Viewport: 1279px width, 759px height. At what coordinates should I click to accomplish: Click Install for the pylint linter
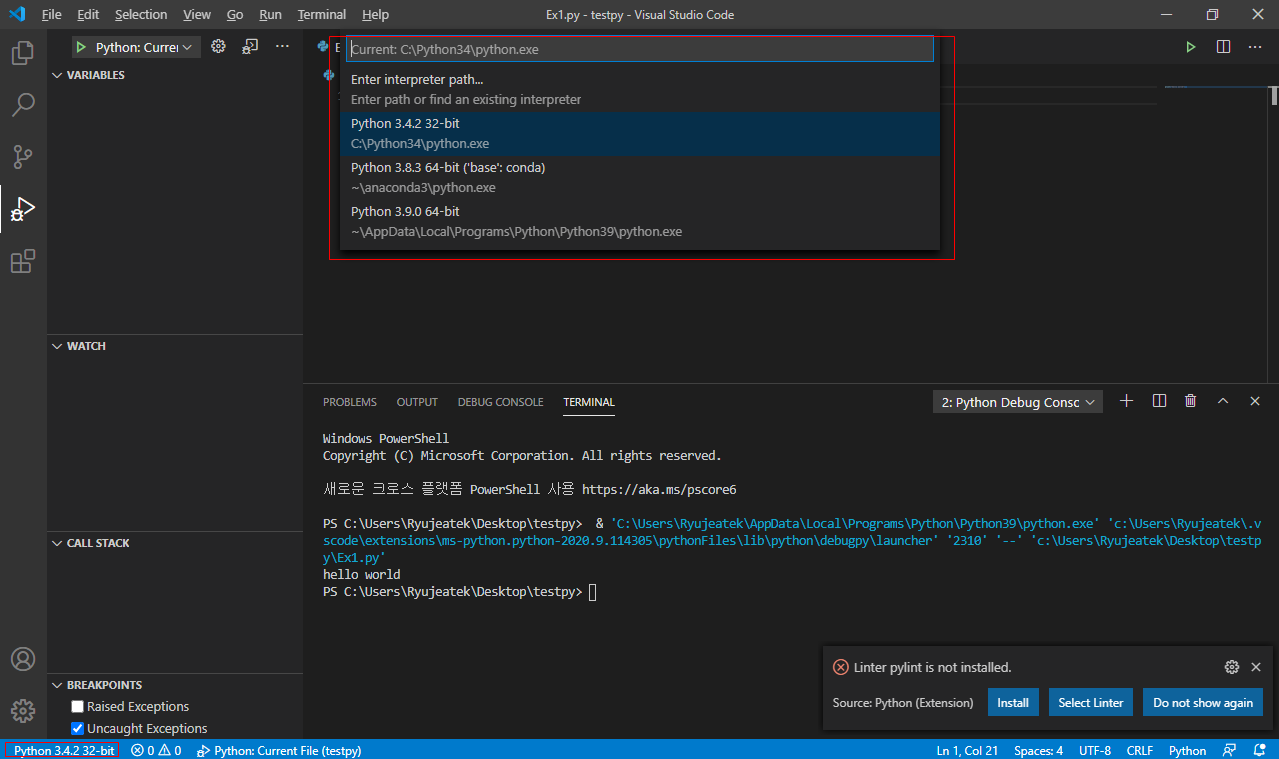click(1013, 702)
